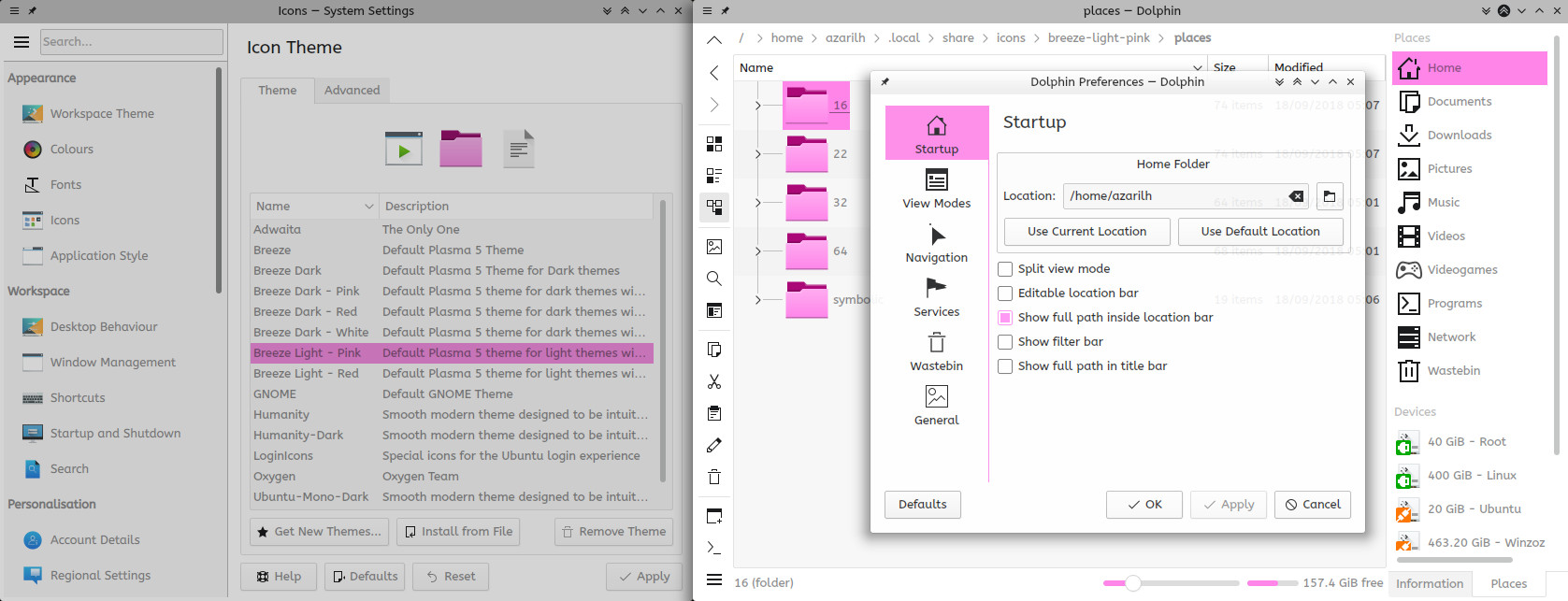Viewport: 1568px width, 601px height.
Task: Open Music in the Places panel
Action: coord(1470,203)
